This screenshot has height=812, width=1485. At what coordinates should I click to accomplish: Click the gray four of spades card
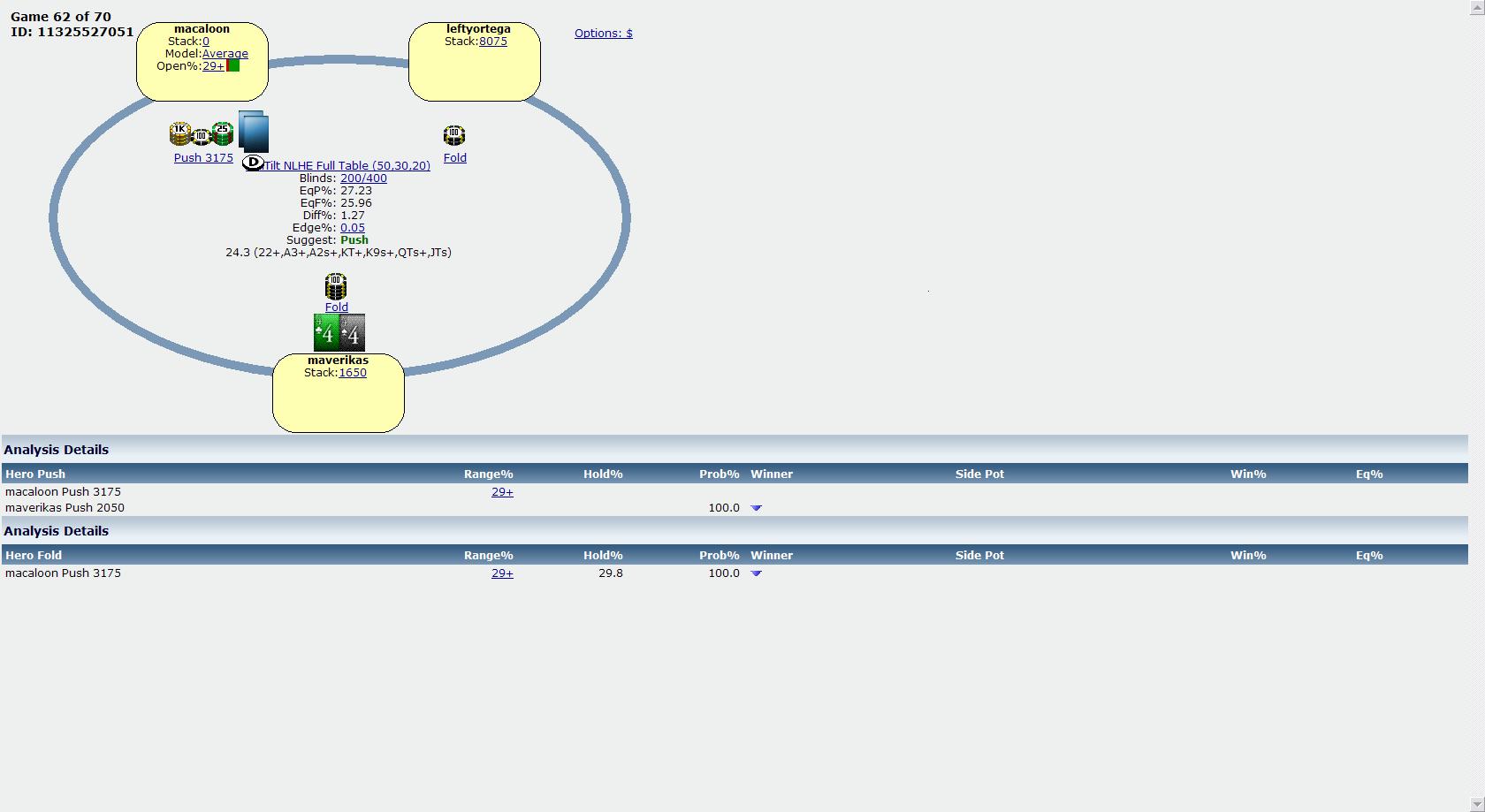[x=353, y=333]
